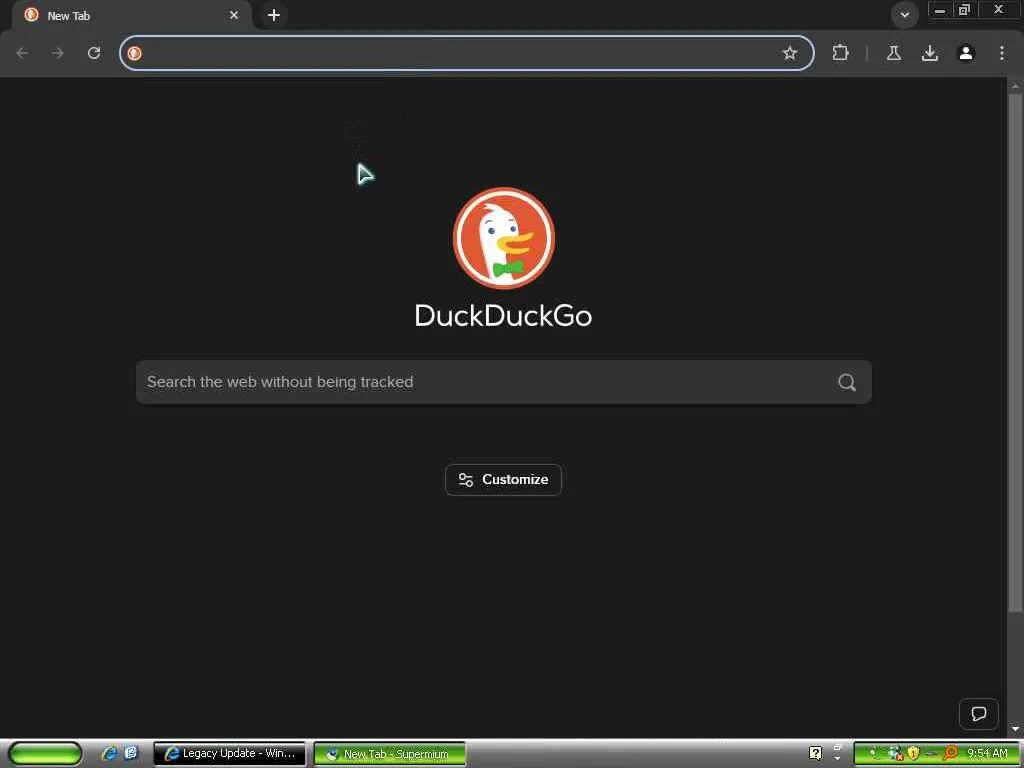This screenshot has height=768, width=1024.
Task: Restore down the browser window
Action: 964,10
